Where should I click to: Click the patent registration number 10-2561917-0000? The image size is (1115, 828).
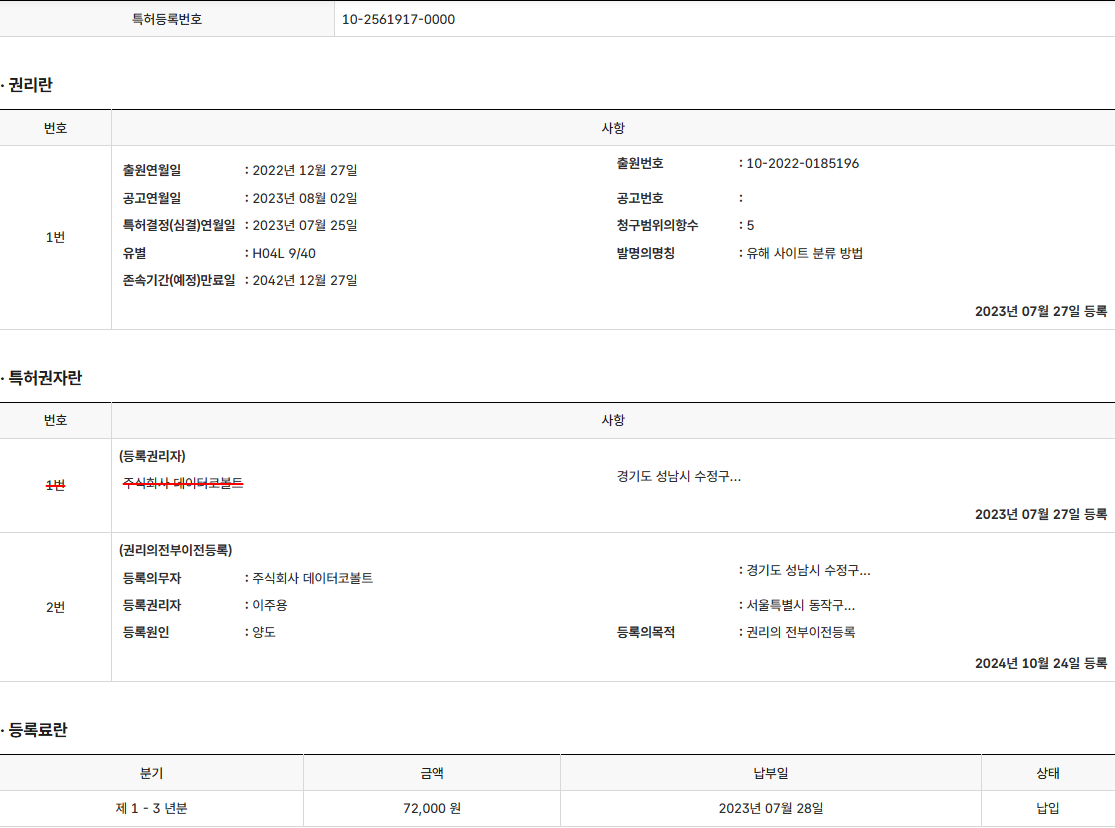click(x=398, y=19)
